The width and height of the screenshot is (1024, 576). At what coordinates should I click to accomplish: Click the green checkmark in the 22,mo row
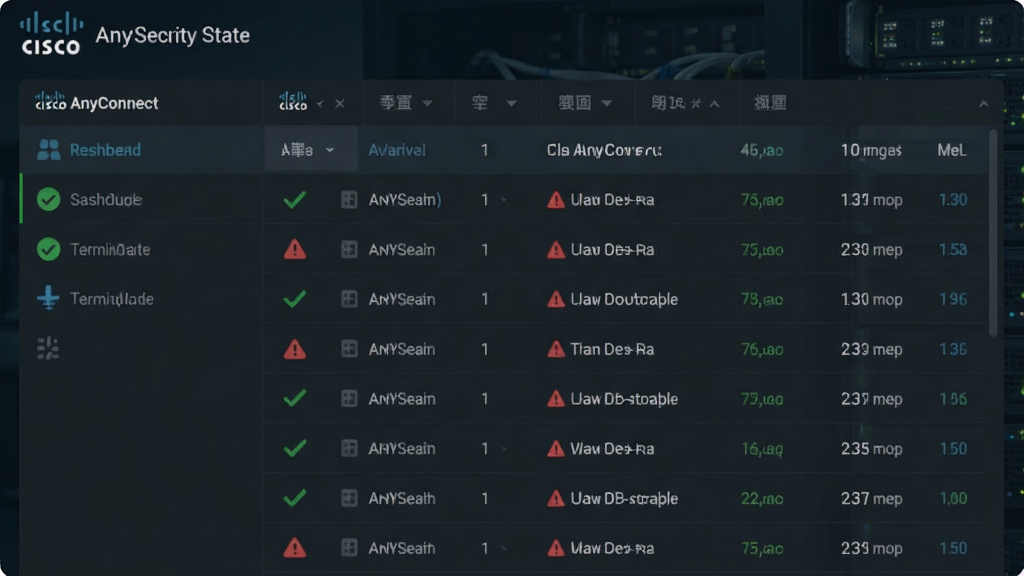point(295,498)
